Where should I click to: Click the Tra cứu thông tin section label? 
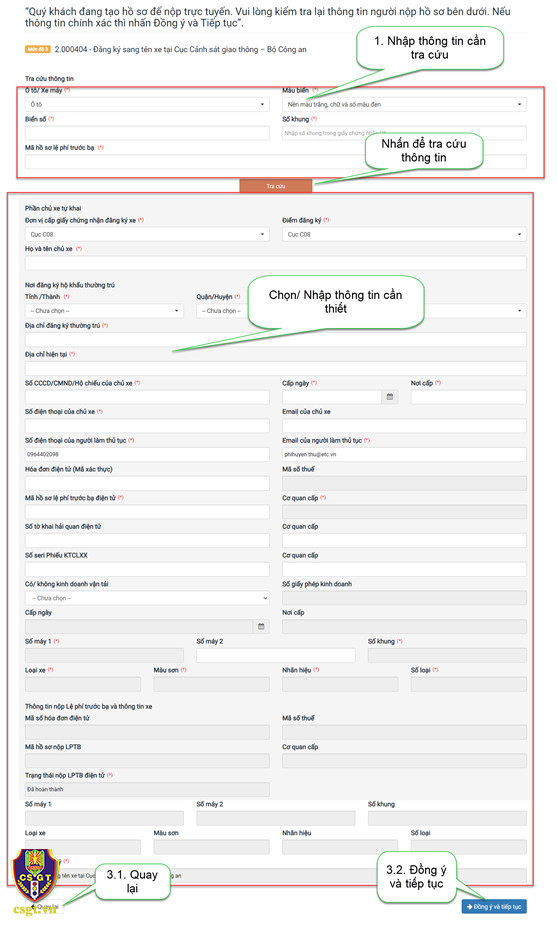point(49,79)
